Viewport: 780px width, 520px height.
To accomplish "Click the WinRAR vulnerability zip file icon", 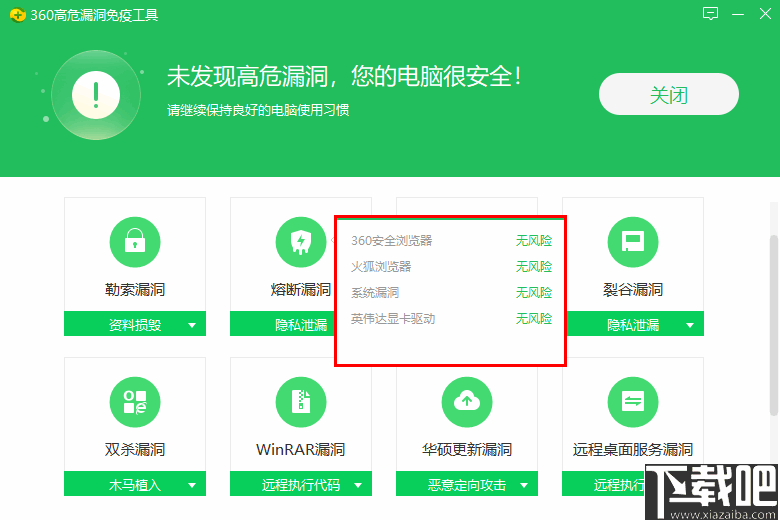I will pyautogui.click(x=301, y=402).
